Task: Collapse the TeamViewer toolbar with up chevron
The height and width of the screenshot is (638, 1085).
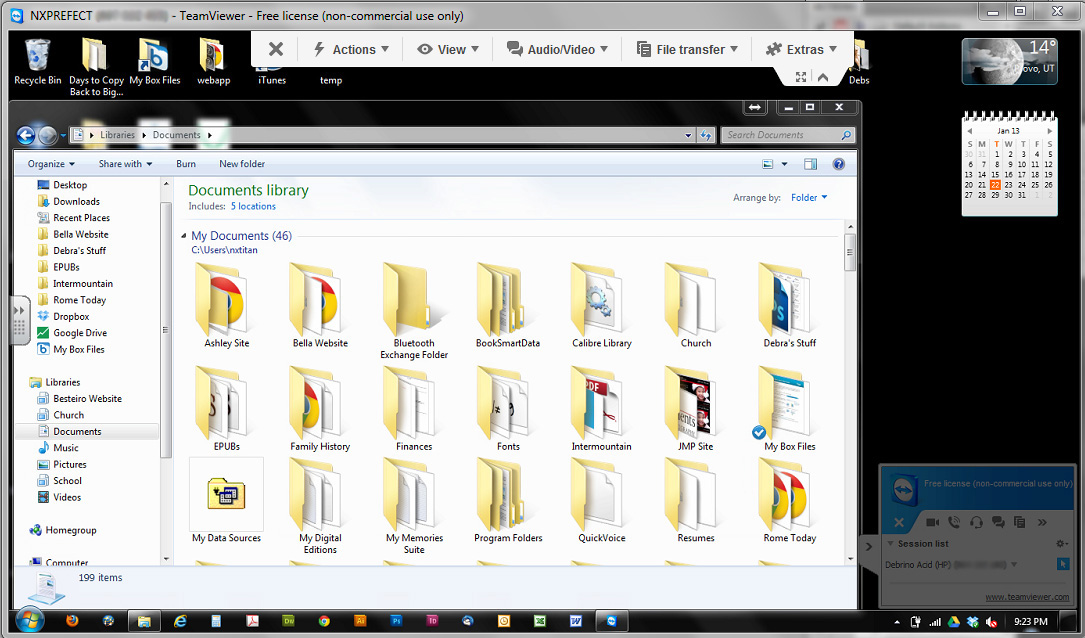Action: [823, 77]
